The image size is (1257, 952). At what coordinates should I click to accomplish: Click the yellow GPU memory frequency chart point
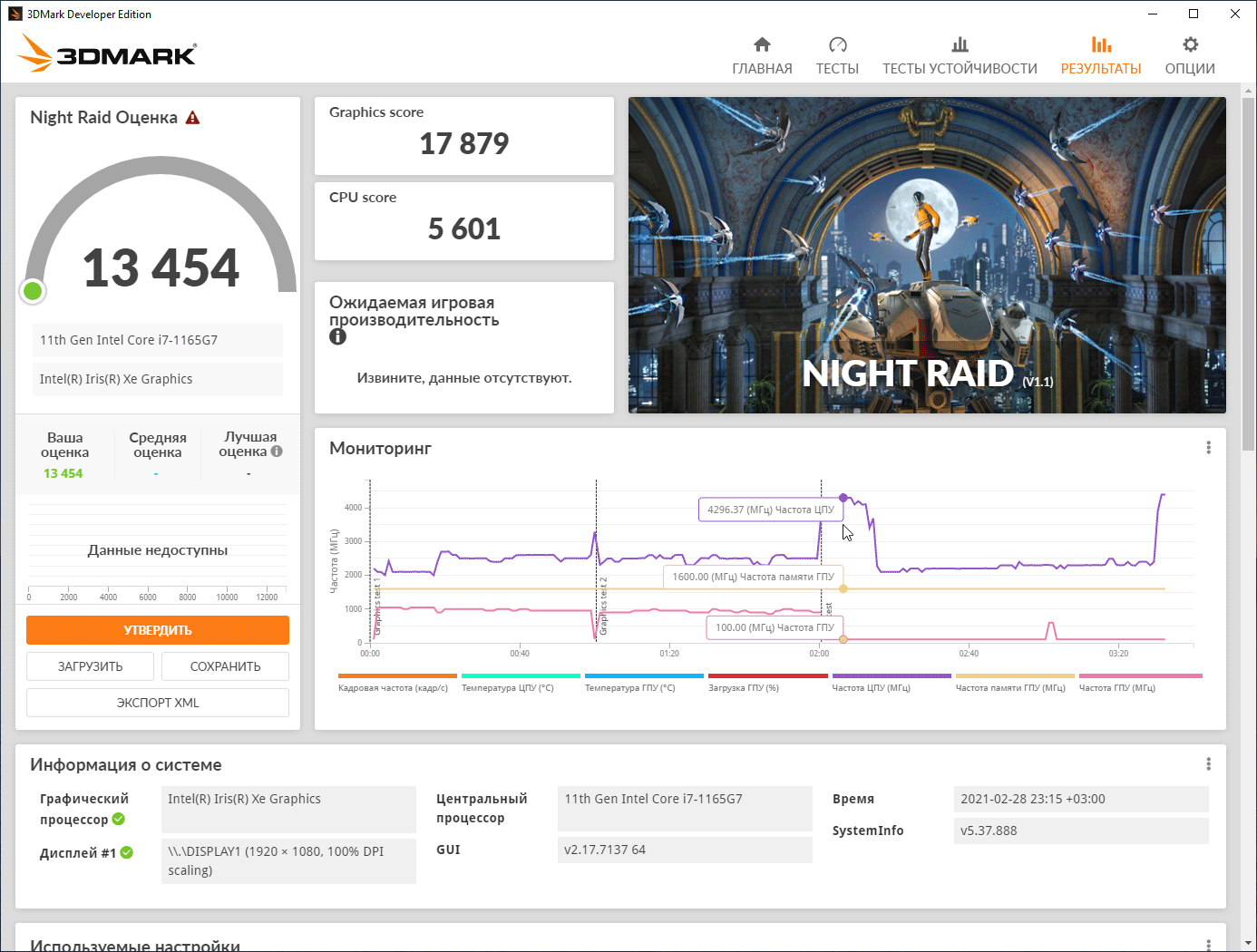tap(843, 589)
